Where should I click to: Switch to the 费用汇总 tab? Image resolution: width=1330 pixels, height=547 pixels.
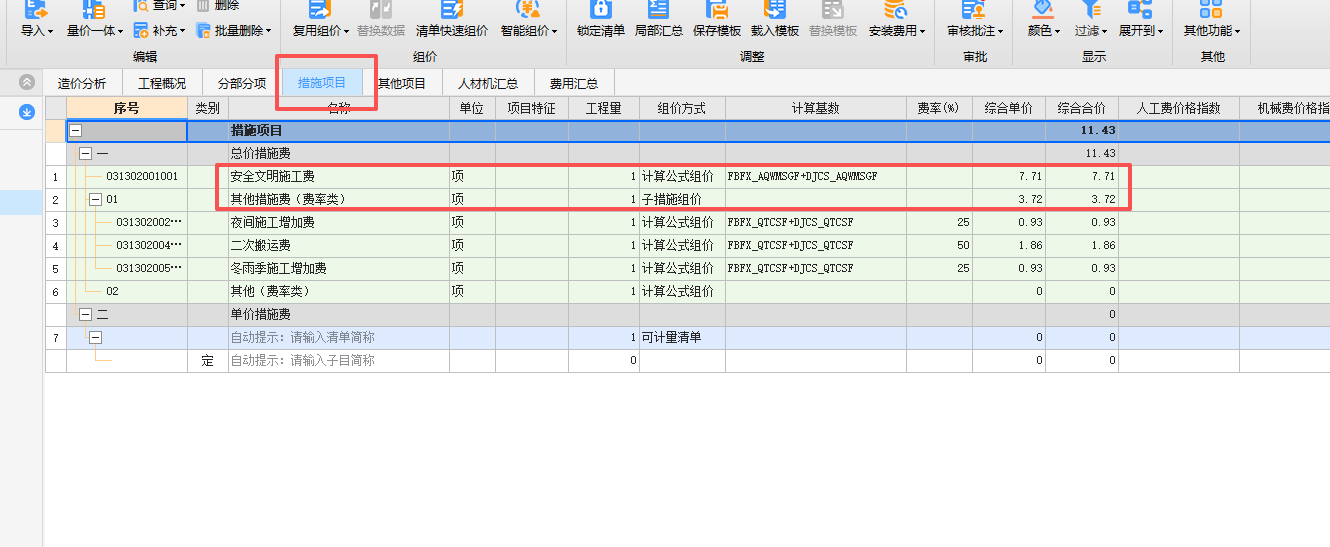(x=574, y=83)
